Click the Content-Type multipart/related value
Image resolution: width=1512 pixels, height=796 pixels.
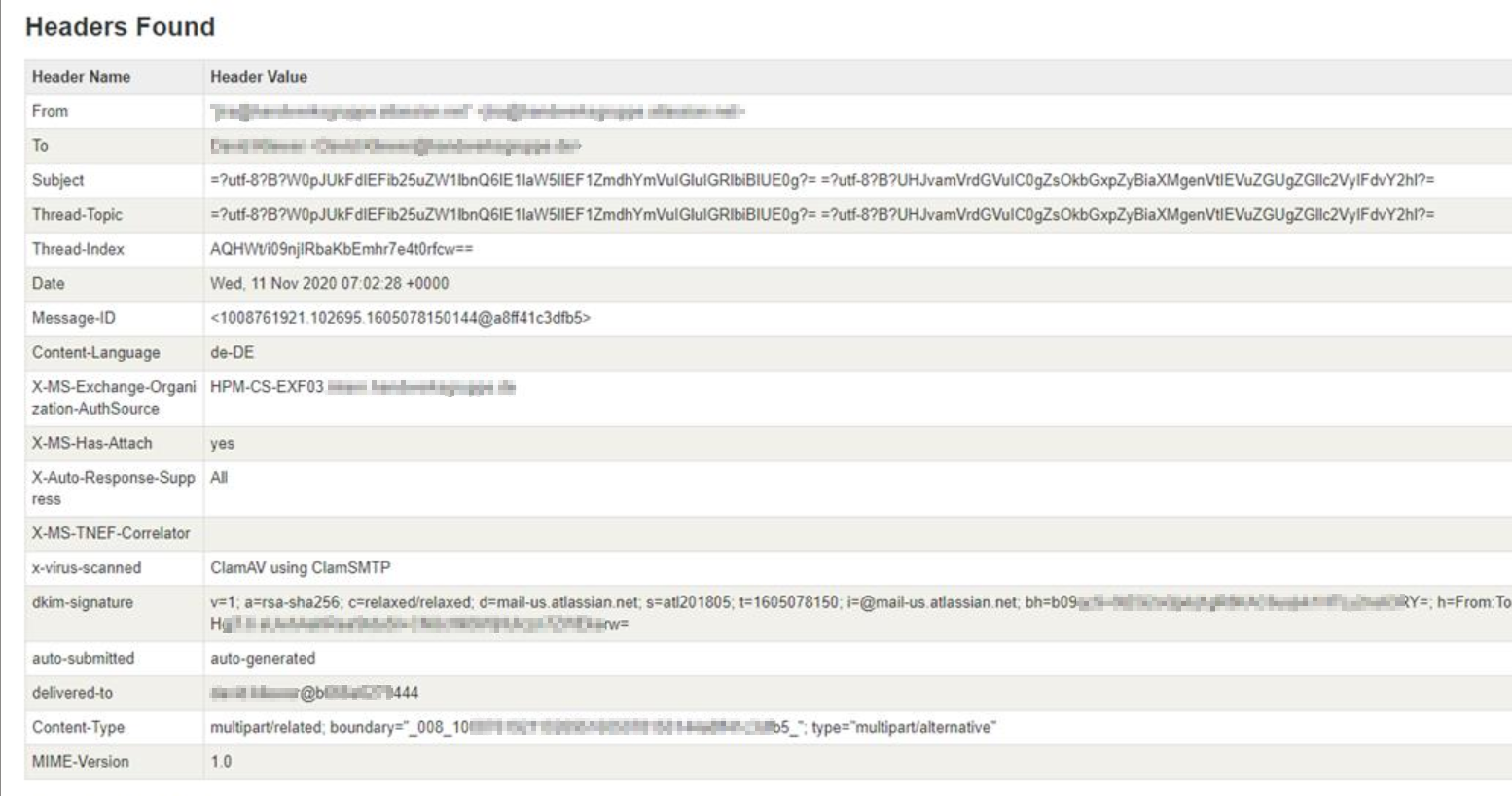603,727
